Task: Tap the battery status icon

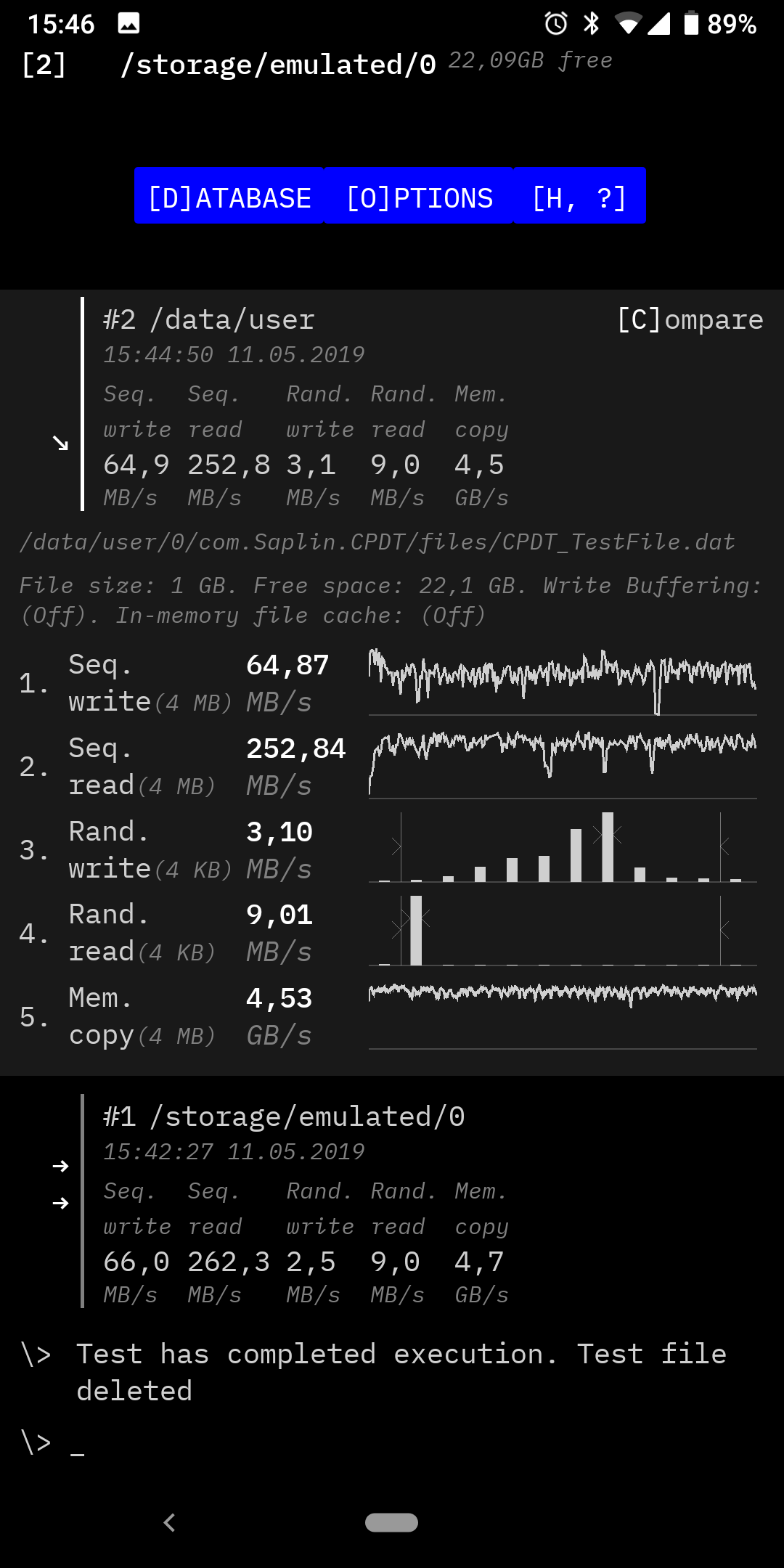Action: pyautogui.click(x=691, y=24)
